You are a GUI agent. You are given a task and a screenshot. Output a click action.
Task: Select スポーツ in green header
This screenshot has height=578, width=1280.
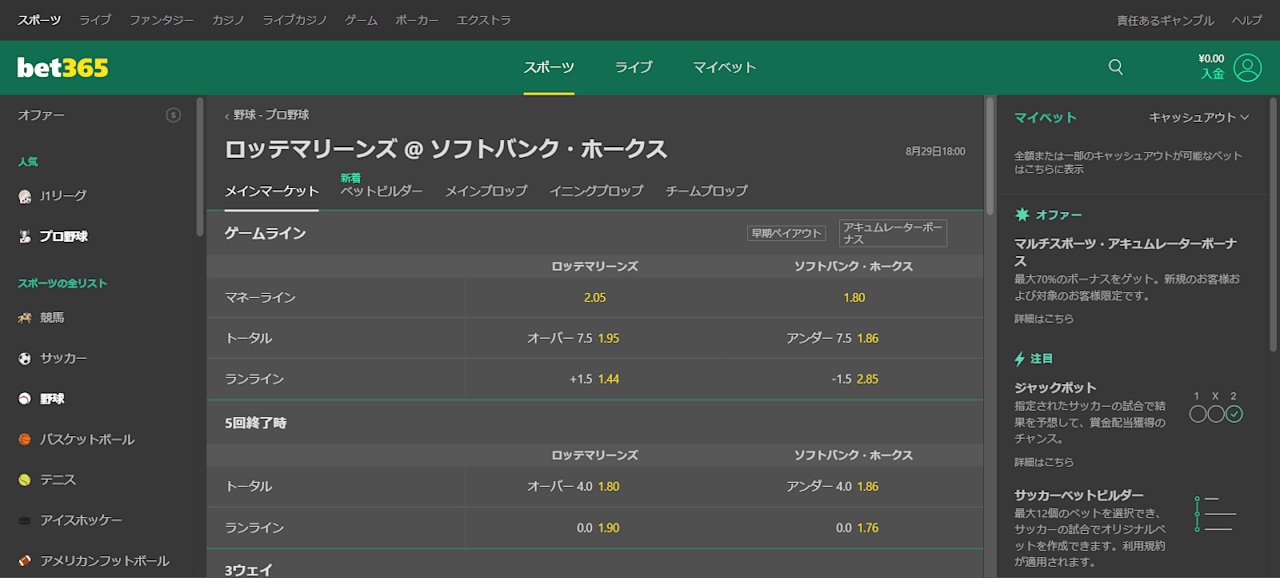[549, 67]
